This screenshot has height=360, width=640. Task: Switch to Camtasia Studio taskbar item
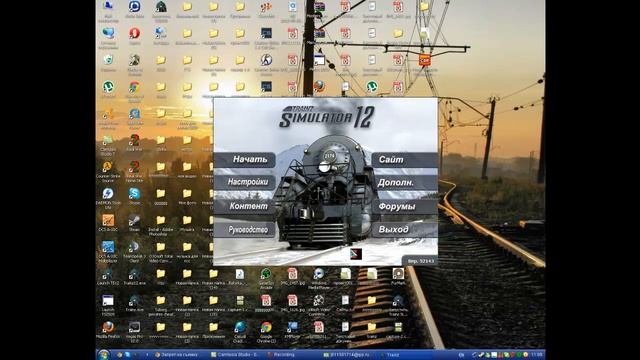(234, 355)
